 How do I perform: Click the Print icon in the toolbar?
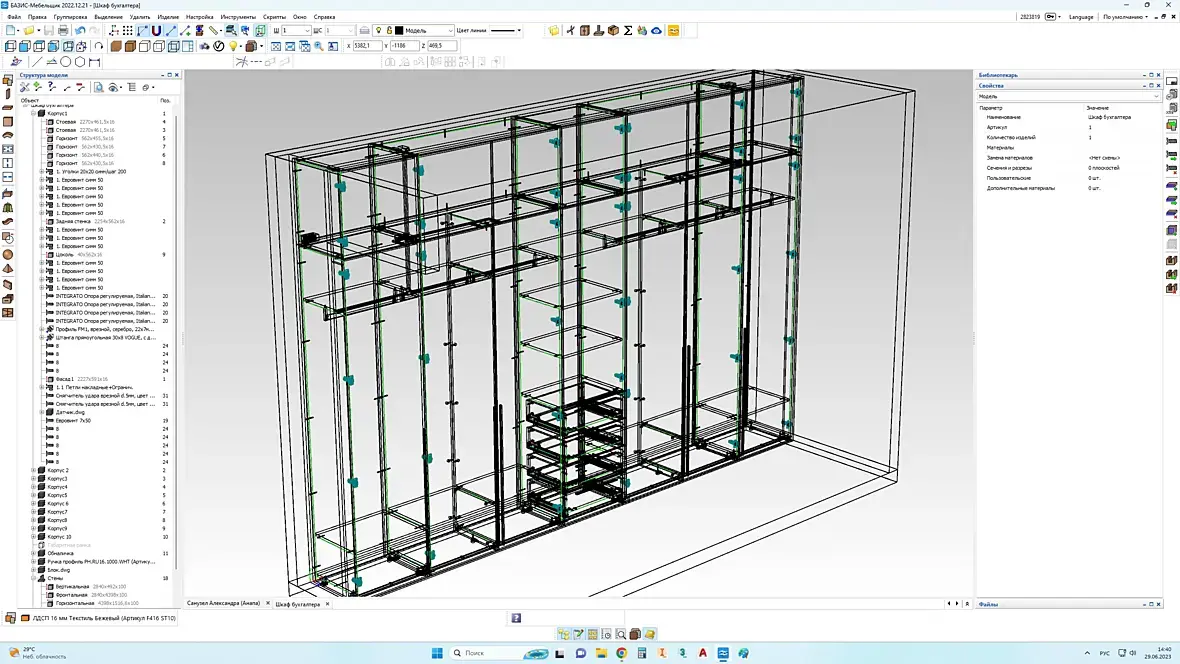[63, 30]
